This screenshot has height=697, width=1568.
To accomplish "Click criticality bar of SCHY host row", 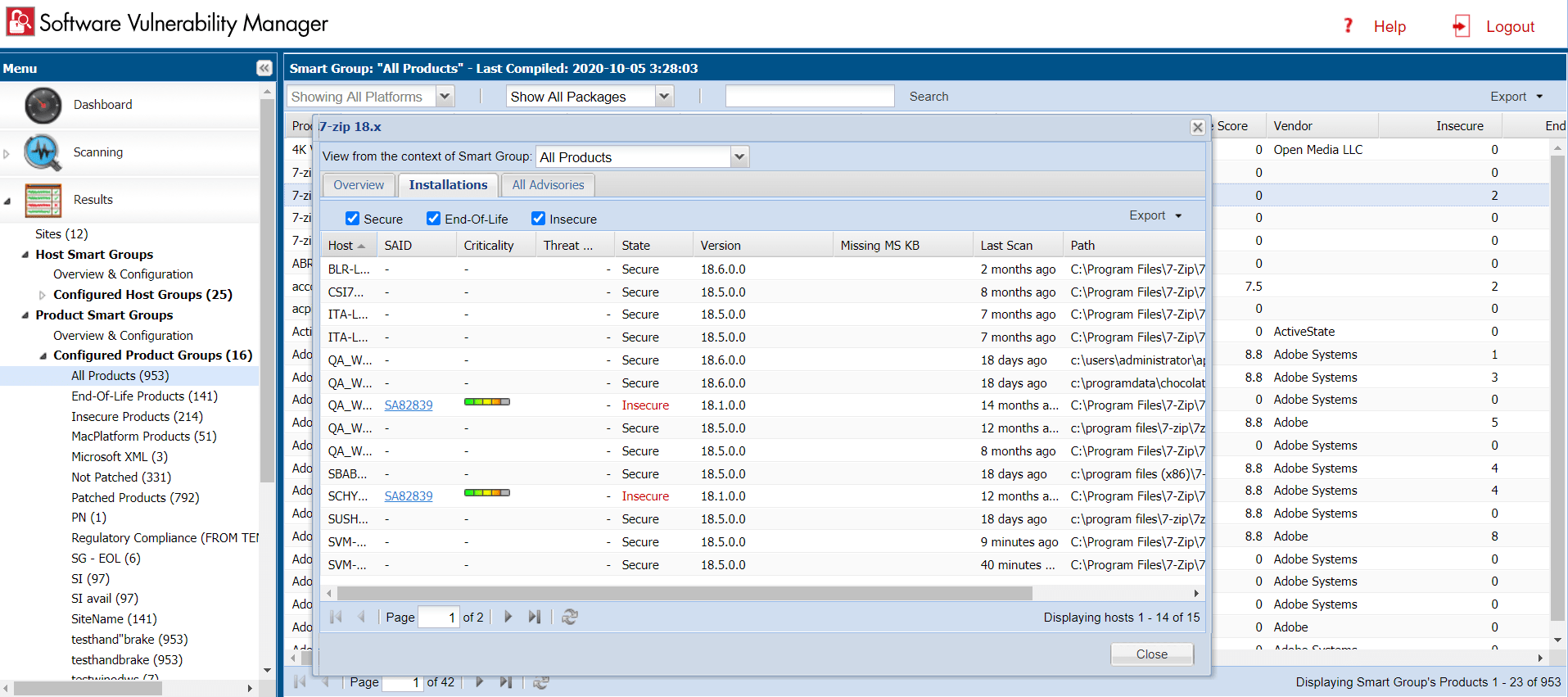I will [x=487, y=493].
